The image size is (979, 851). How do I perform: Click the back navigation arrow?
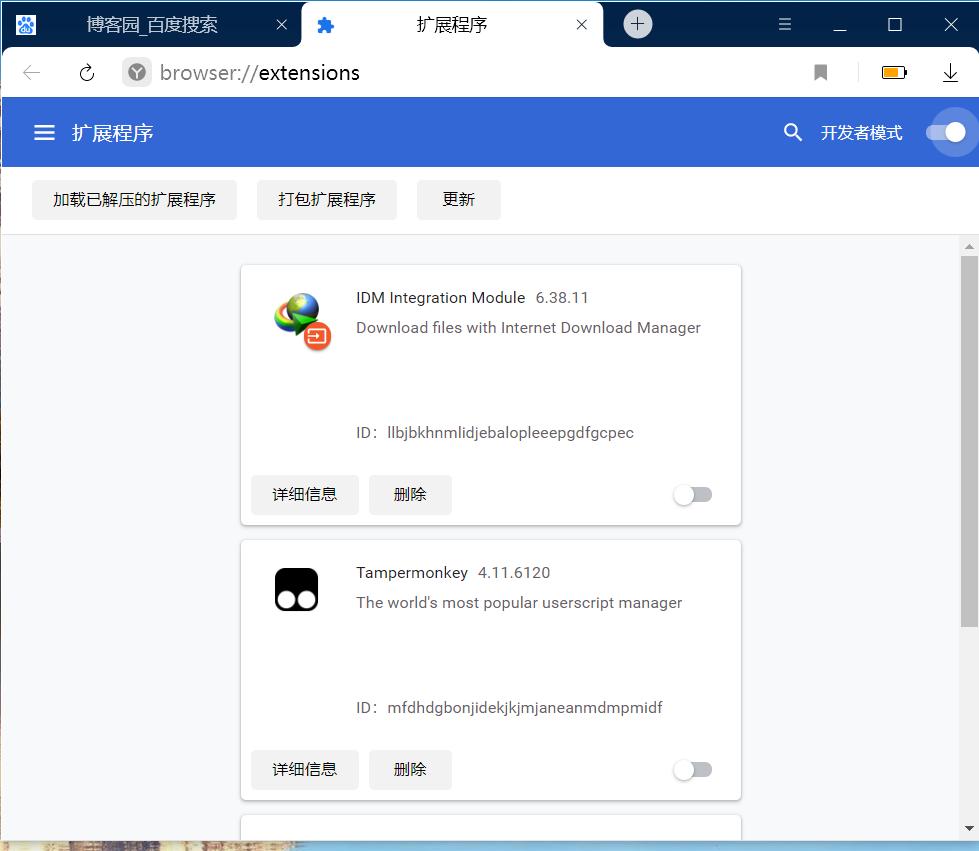30,72
